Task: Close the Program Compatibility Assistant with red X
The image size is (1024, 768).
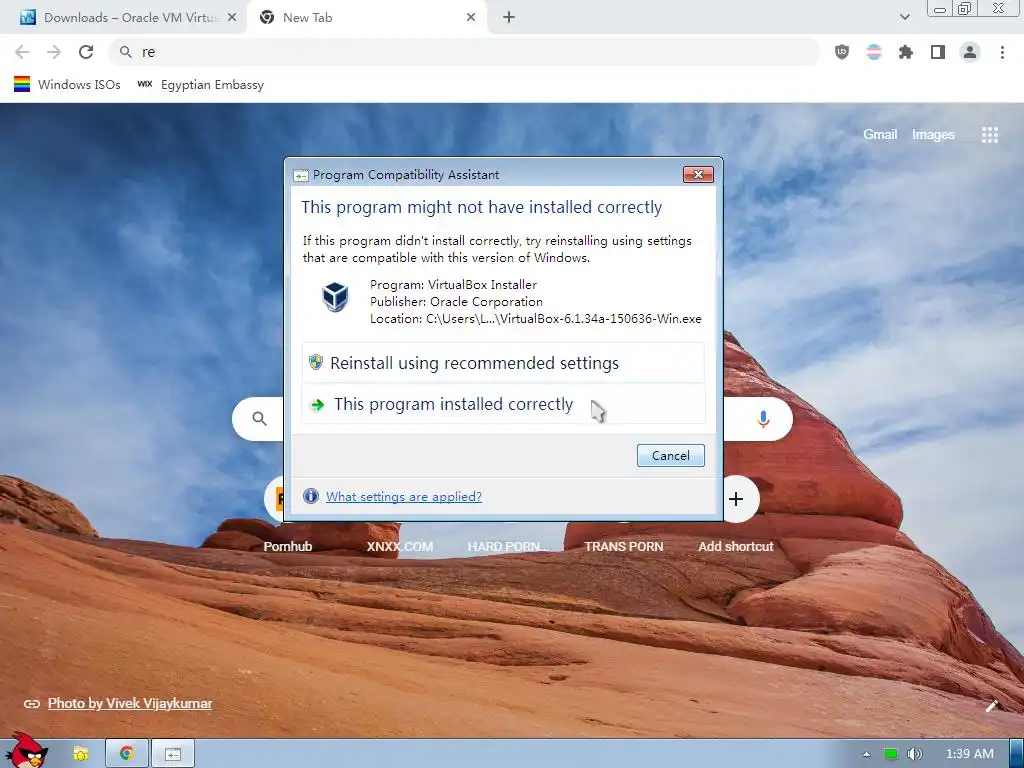Action: tap(698, 174)
